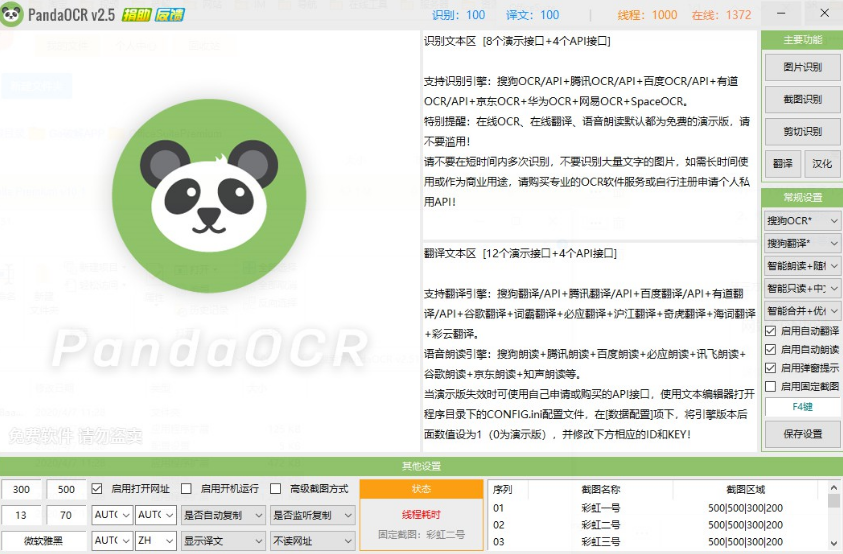Toggle 启用打开网址 checkbox
Image resolution: width=843 pixels, height=554 pixels.
click(97, 488)
